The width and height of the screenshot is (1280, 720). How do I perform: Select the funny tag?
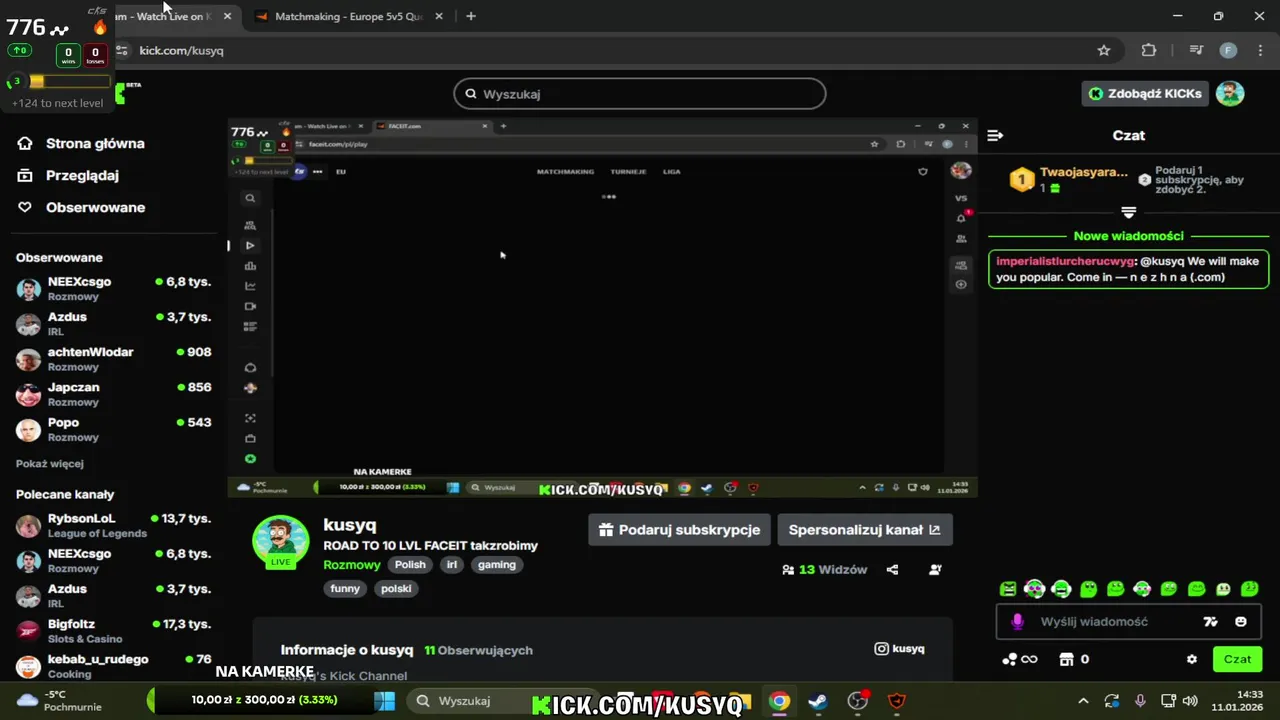345,589
